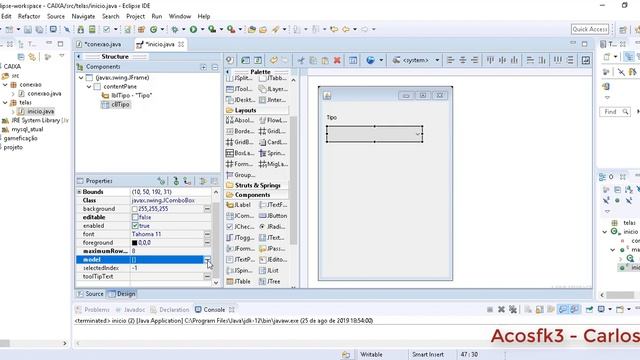Uncheck the enabled property checkbox
Screen dimensions: 640x360
[x=135, y=226]
